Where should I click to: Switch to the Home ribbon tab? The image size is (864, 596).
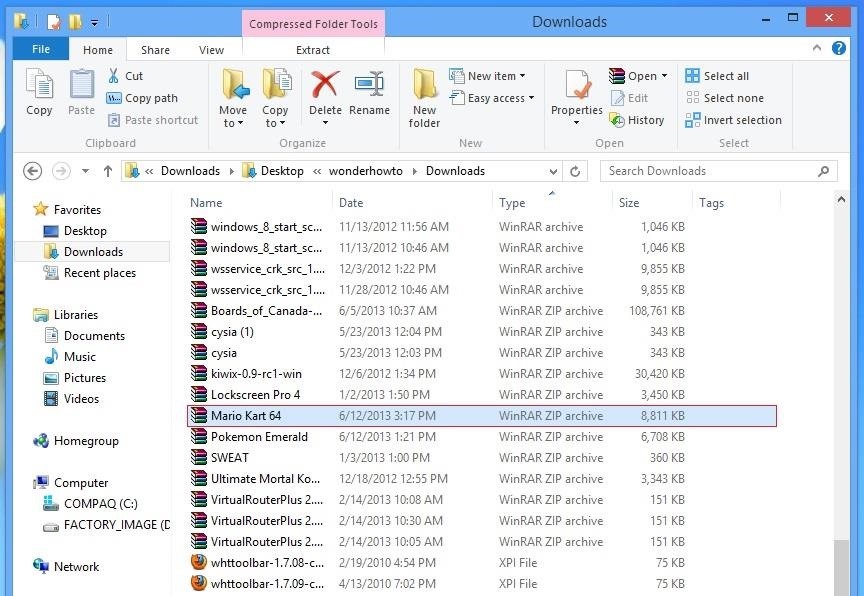coord(98,50)
